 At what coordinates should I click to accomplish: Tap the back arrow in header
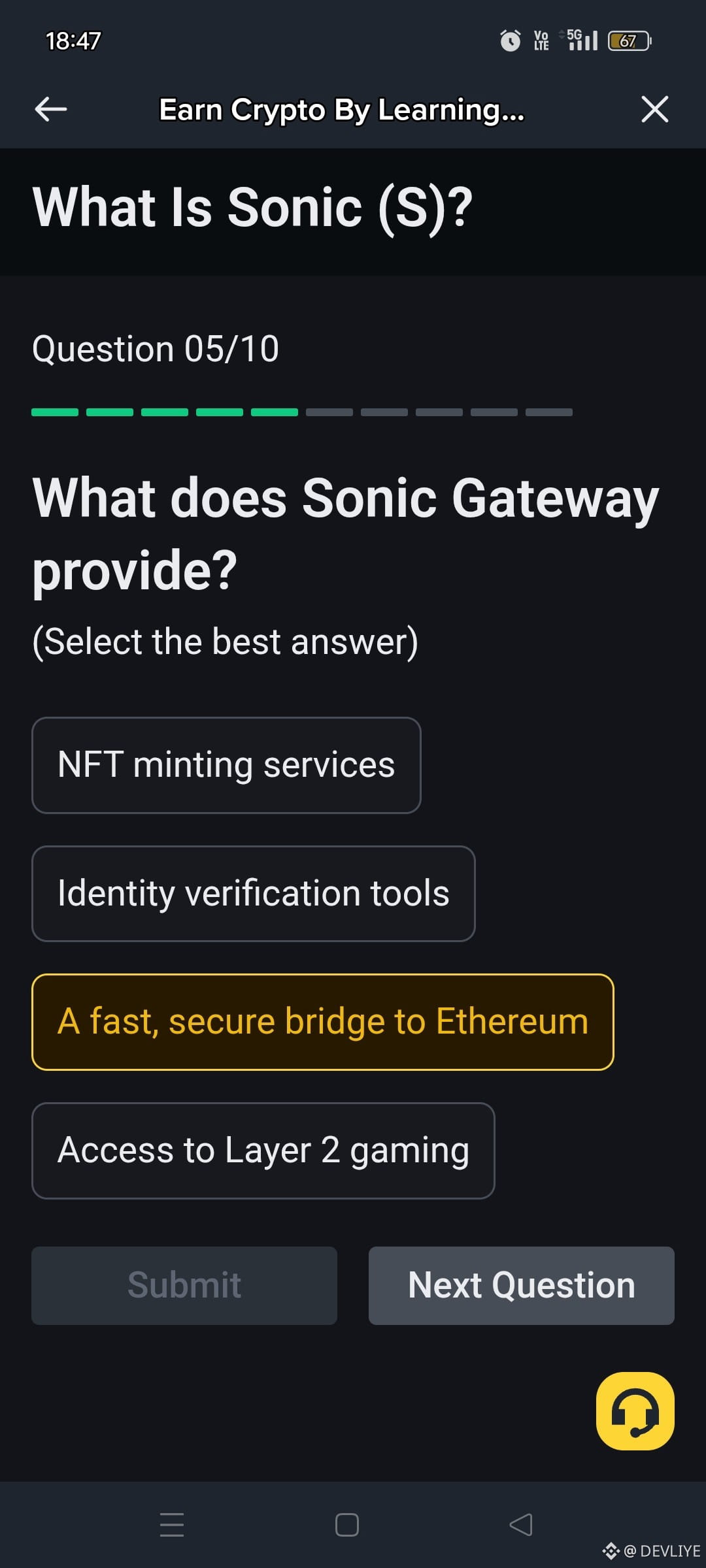(51, 109)
